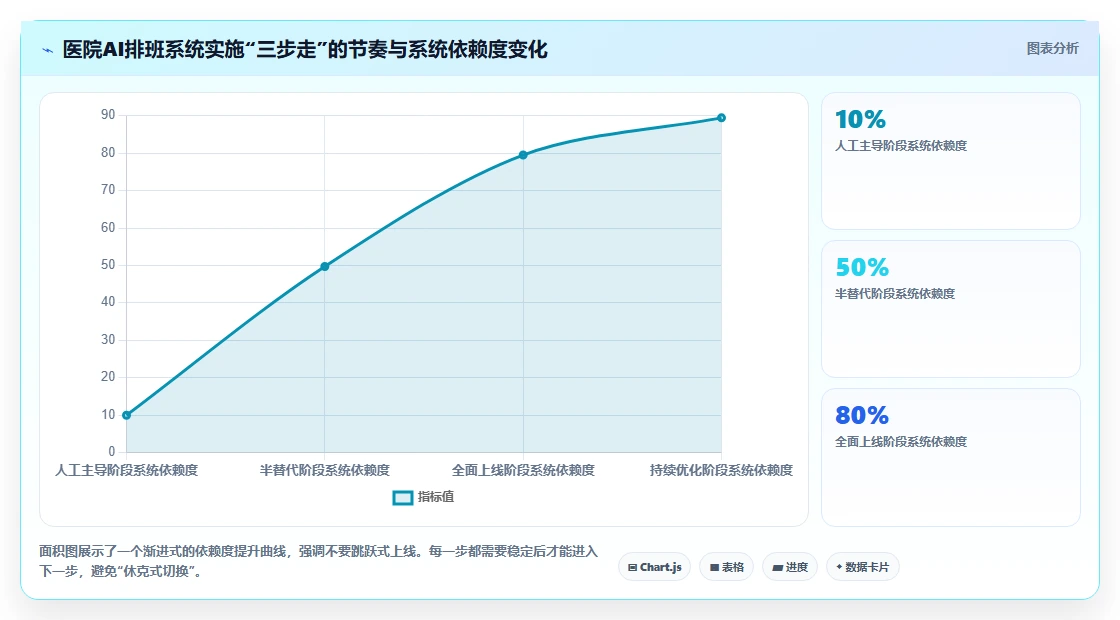Viewport: 1120px width, 620px height.
Task: Click the 图表分析 label in header
Action: coord(1052,49)
